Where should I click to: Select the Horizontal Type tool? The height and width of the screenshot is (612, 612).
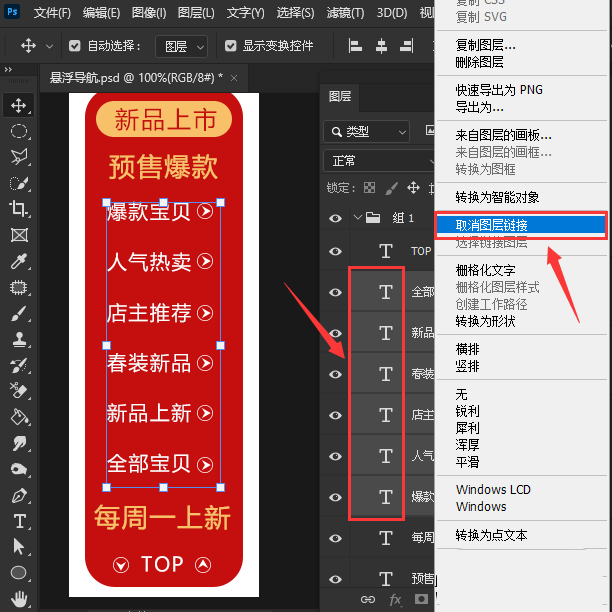(18, 521)
